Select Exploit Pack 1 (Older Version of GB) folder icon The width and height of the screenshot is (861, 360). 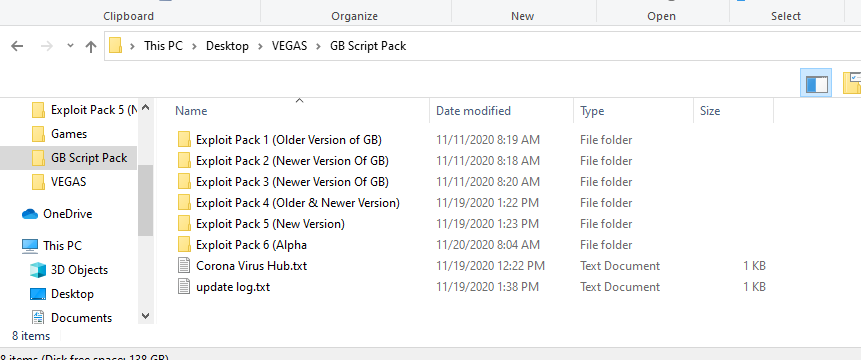click(184, 139)
